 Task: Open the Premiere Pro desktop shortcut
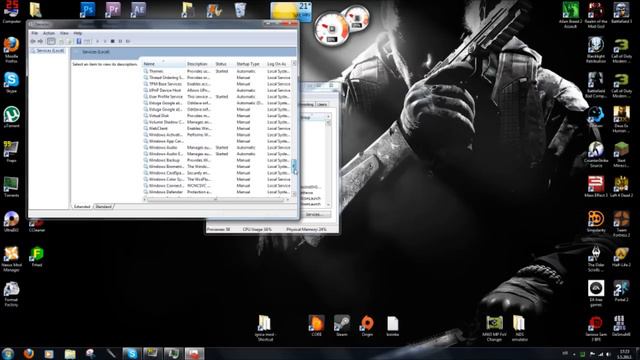[113, 10]
